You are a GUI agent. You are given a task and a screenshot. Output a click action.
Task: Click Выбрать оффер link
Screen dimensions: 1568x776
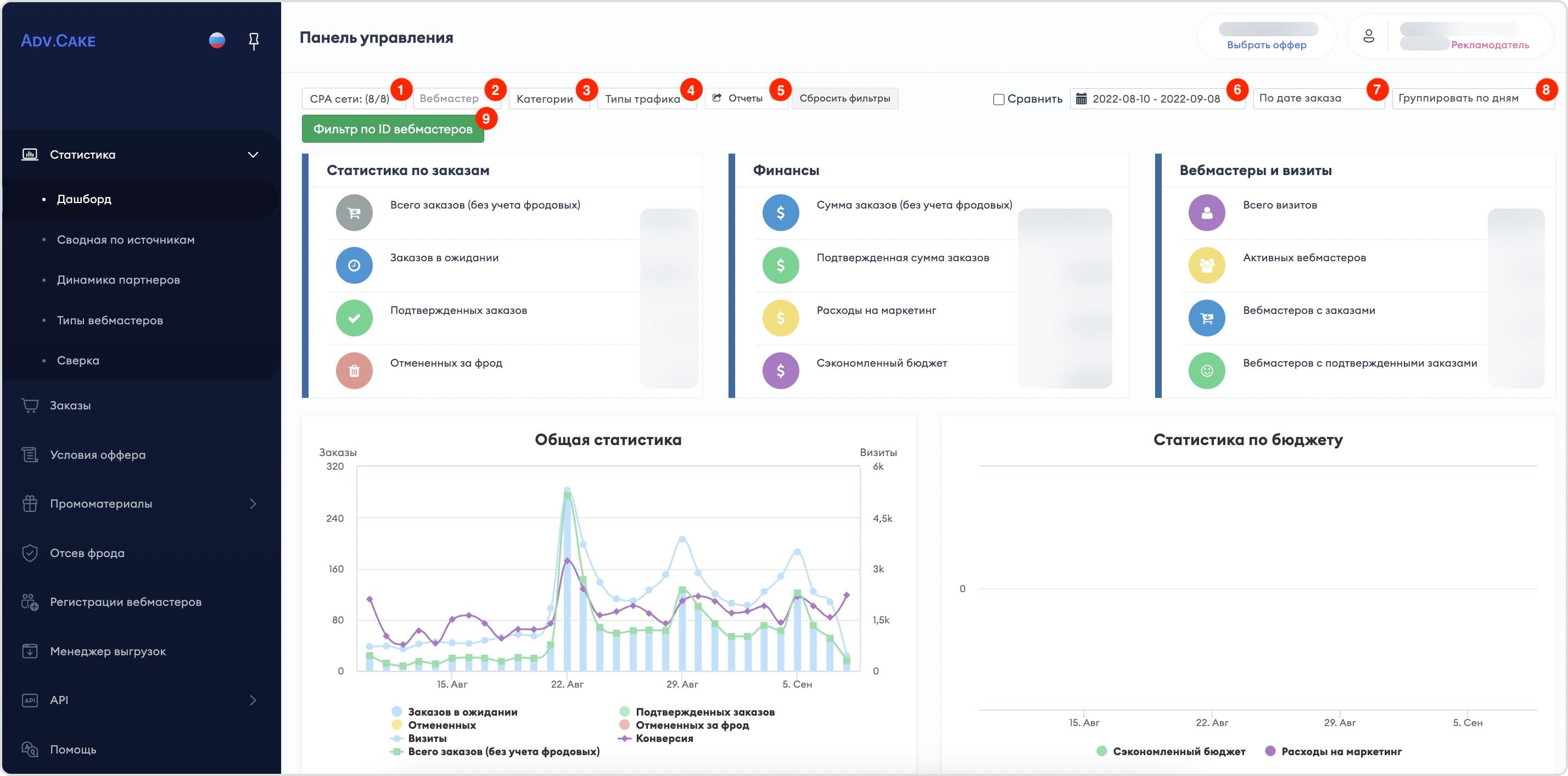1266,45
